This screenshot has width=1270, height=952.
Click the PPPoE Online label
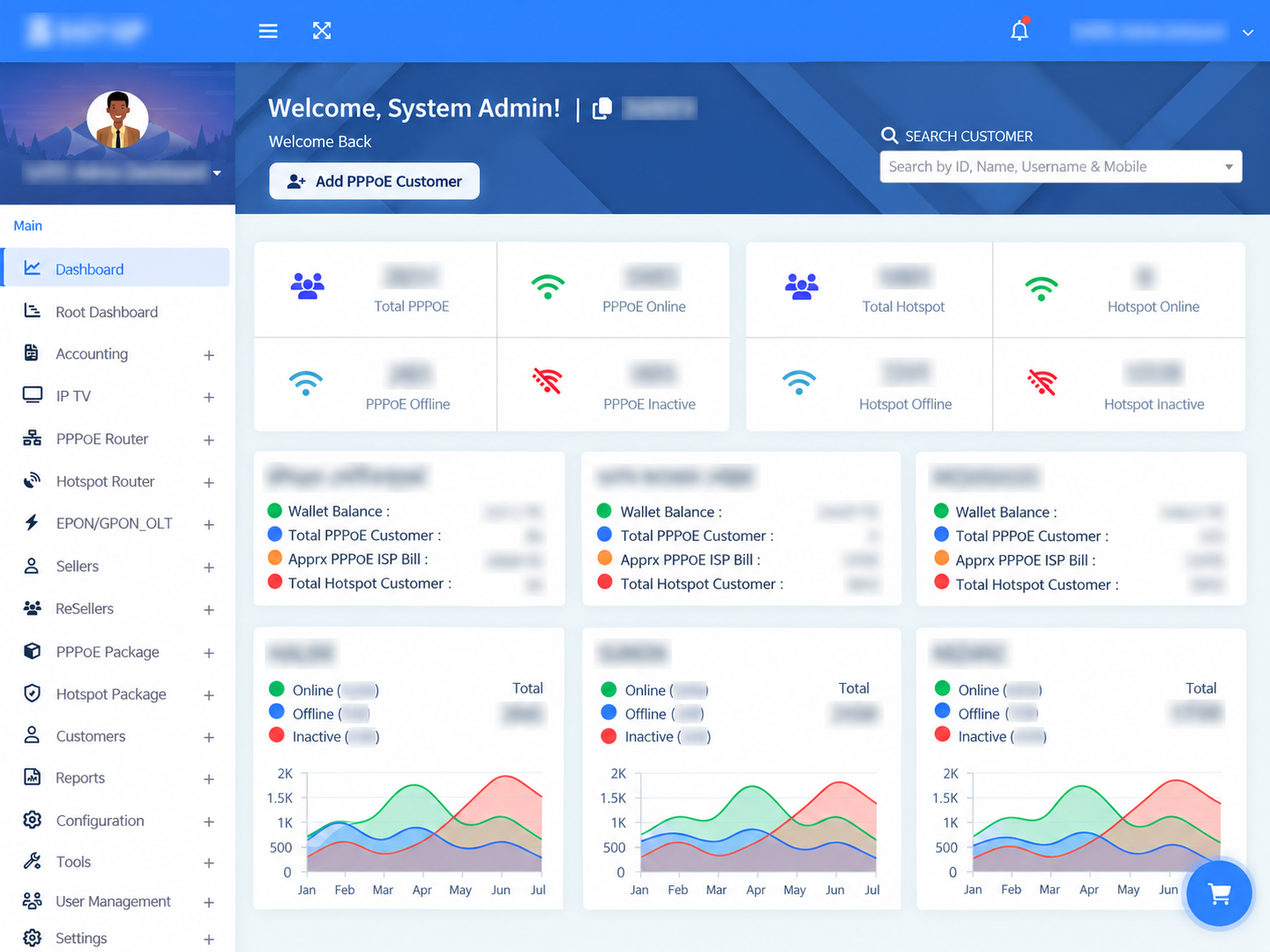click(644, 306)
